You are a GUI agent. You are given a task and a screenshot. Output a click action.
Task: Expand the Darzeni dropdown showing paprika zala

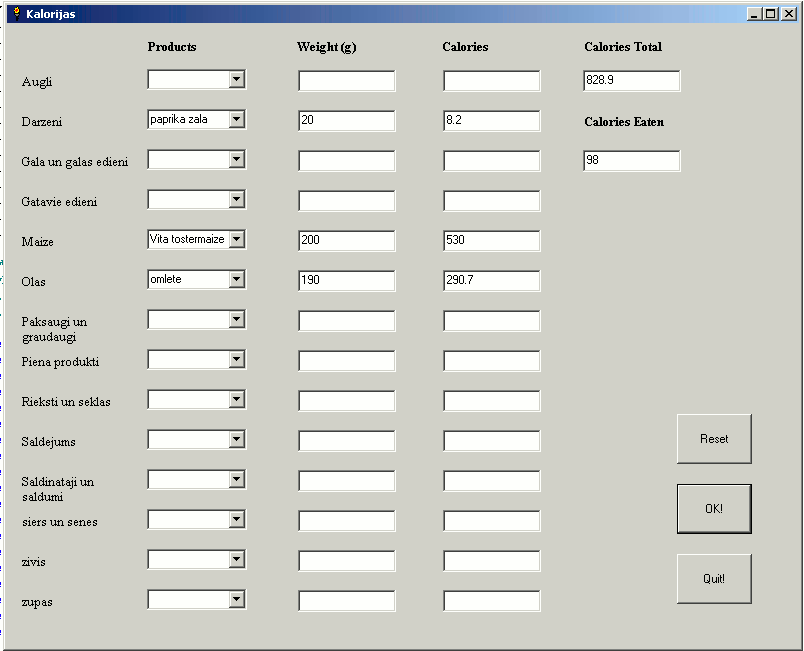coord(236,120)
